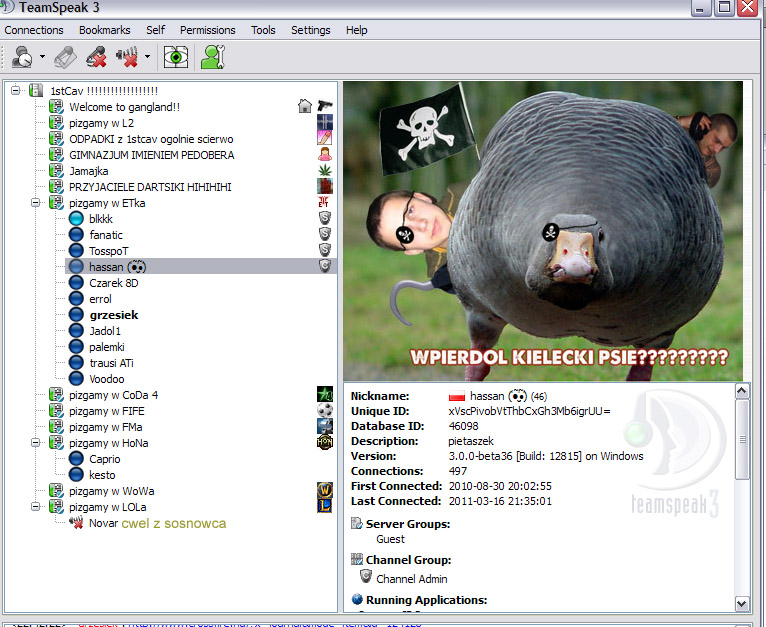The height and width of the screenshot is (627, 766).
Task: Select user grzesiek in the channel tree
Action: point(113,315)
